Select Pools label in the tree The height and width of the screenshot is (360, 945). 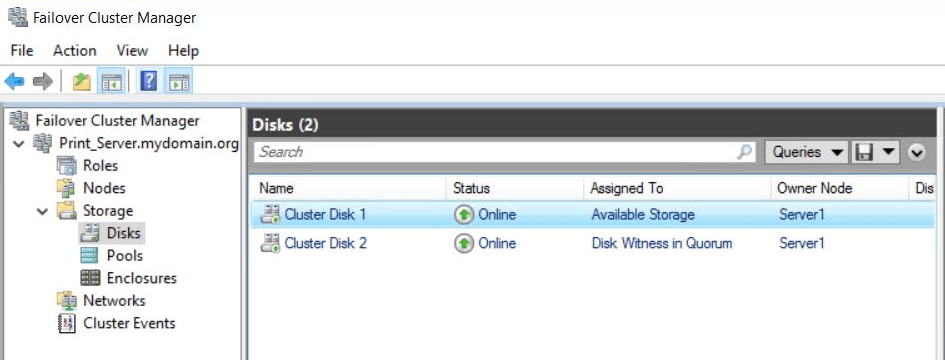[125, 256]
